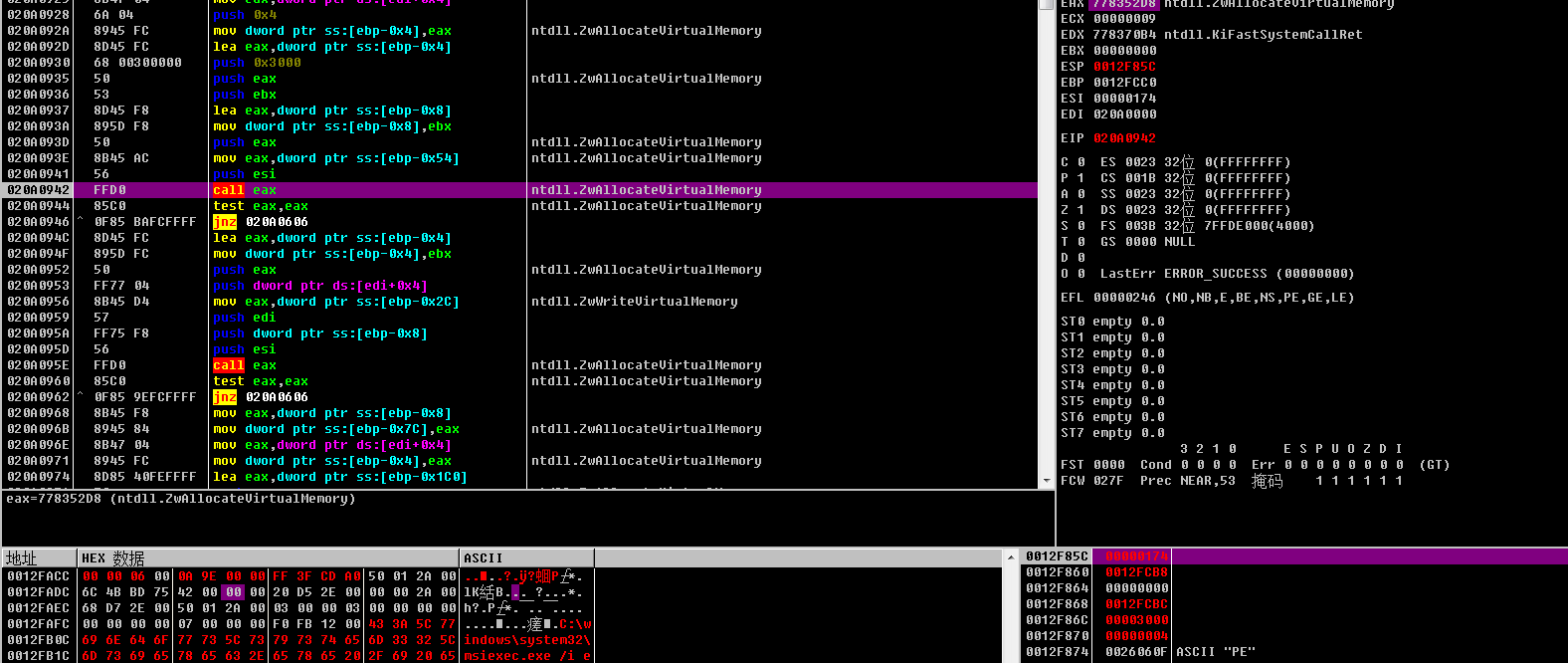This screenshot has height=663, width=1568.
Task: Click the dump pane scrollbar up arrow
Action: point(1011,557)
